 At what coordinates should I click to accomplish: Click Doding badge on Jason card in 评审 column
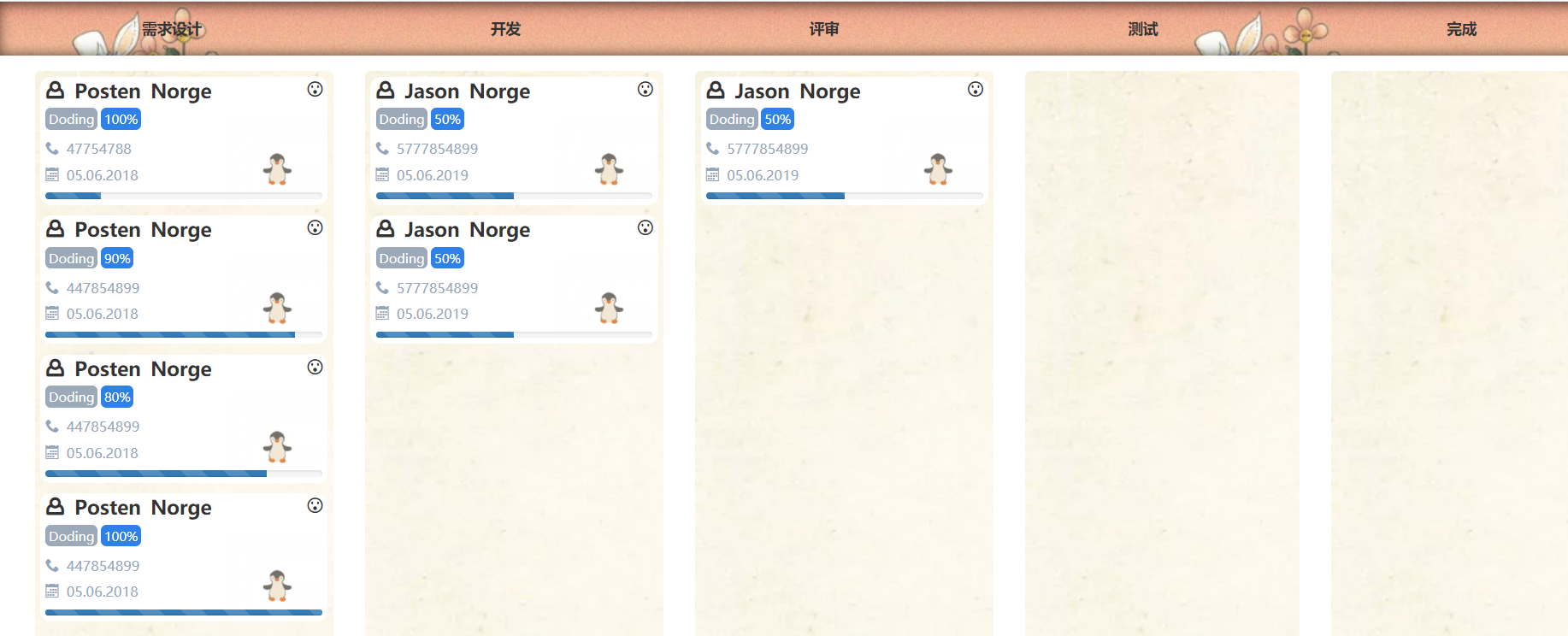[731, 119]
